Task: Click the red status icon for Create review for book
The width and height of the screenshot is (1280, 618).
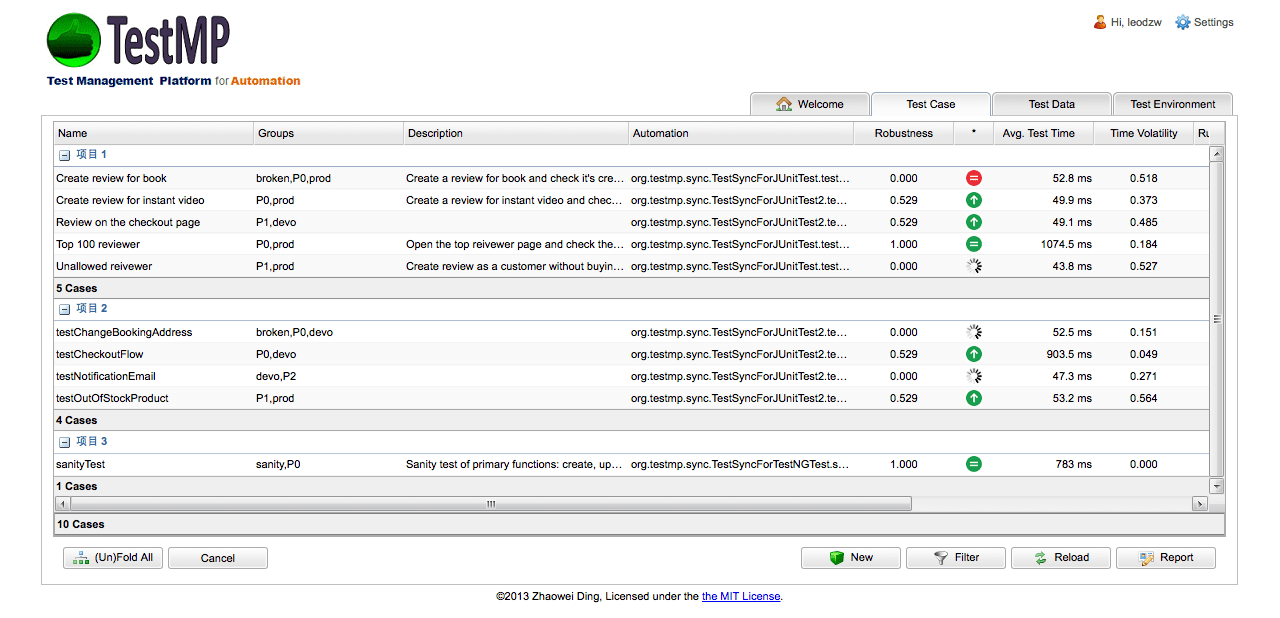Action: tap(973, 178)
